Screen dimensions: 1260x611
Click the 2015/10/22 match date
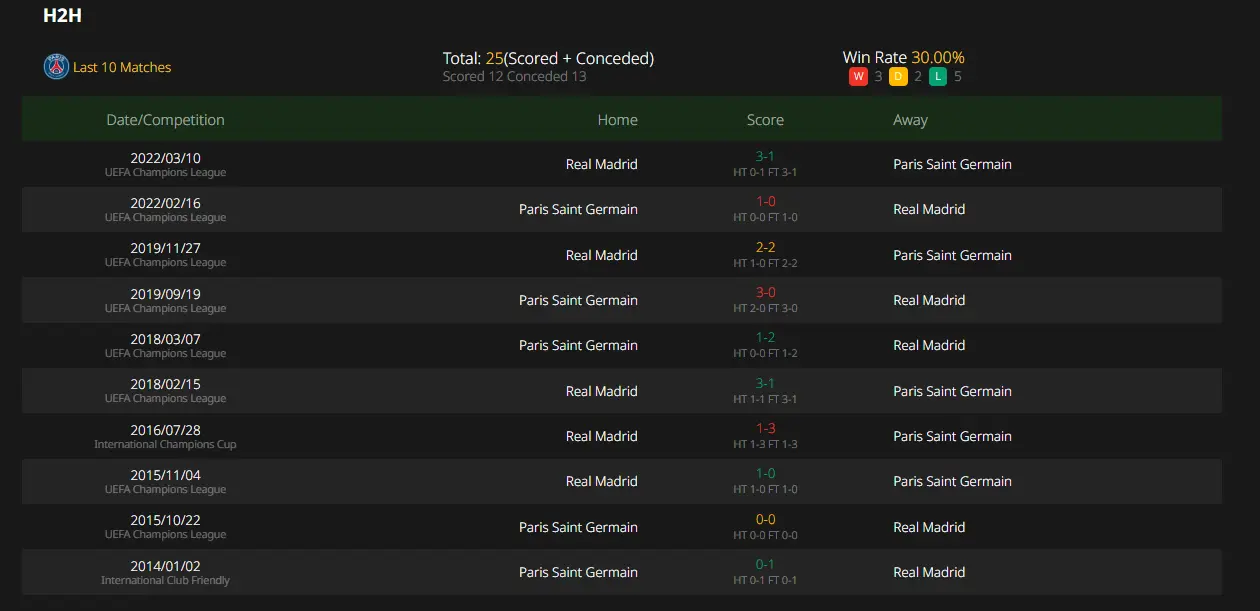click(165, 520)
